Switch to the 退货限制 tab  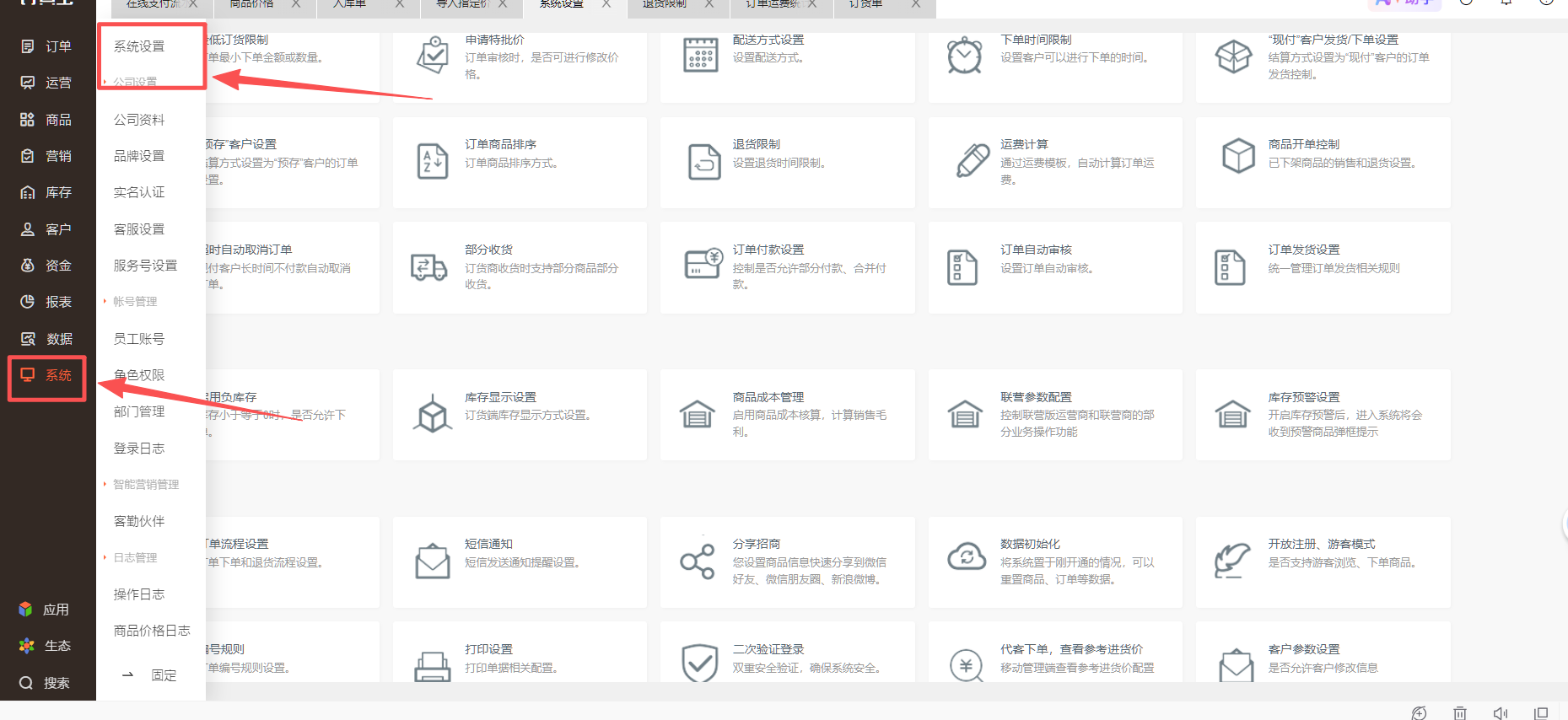[x=665, y=4]
